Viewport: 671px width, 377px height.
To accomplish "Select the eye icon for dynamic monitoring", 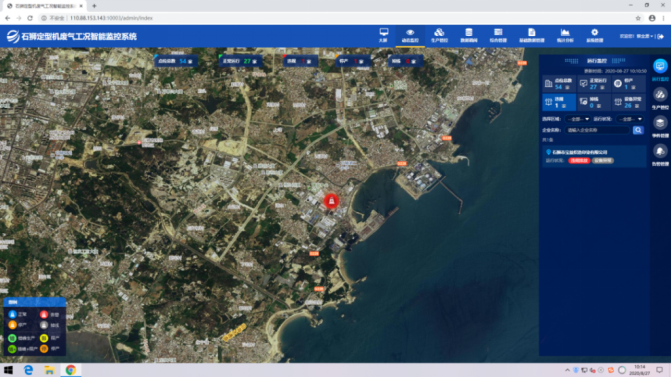I will [x=410, y=35].
